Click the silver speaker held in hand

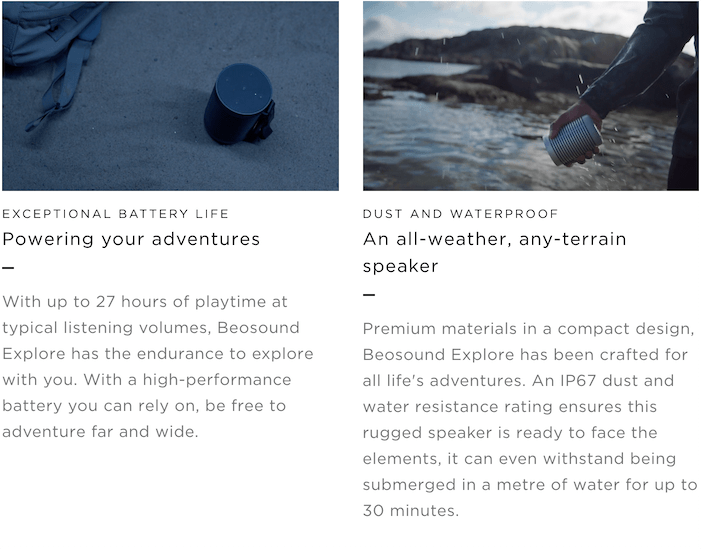(573, 140)
